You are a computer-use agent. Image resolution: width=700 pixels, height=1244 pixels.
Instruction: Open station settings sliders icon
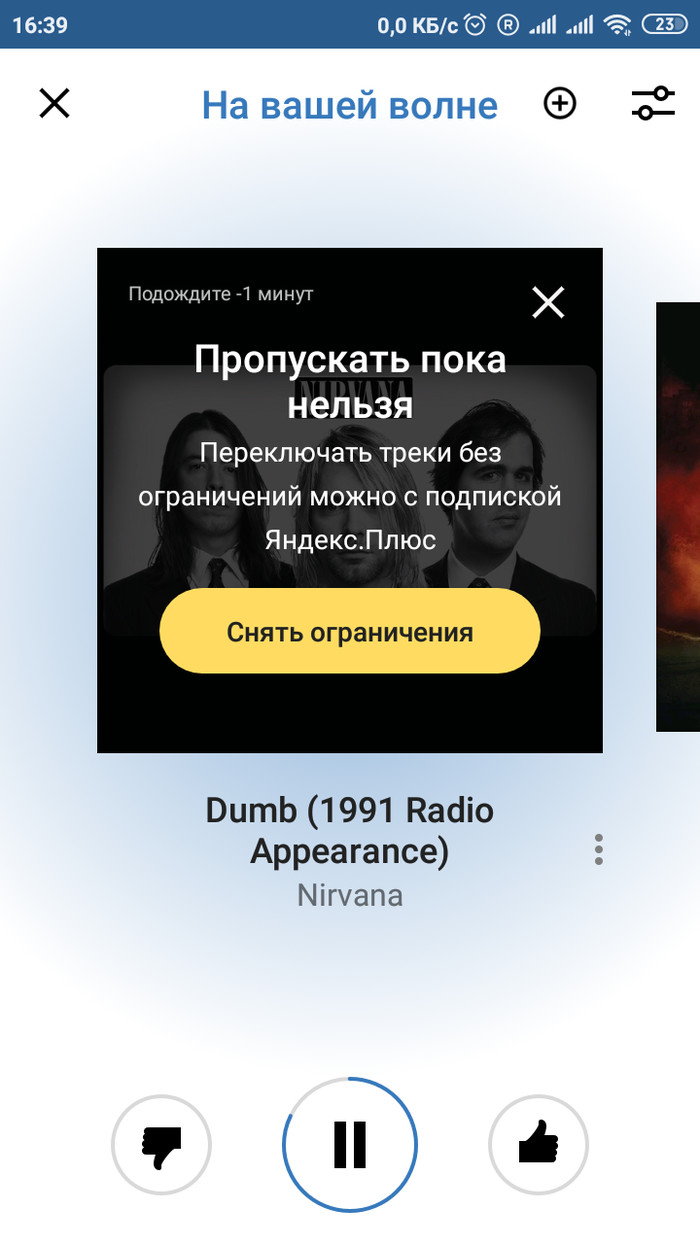click(x=653, y=103)
